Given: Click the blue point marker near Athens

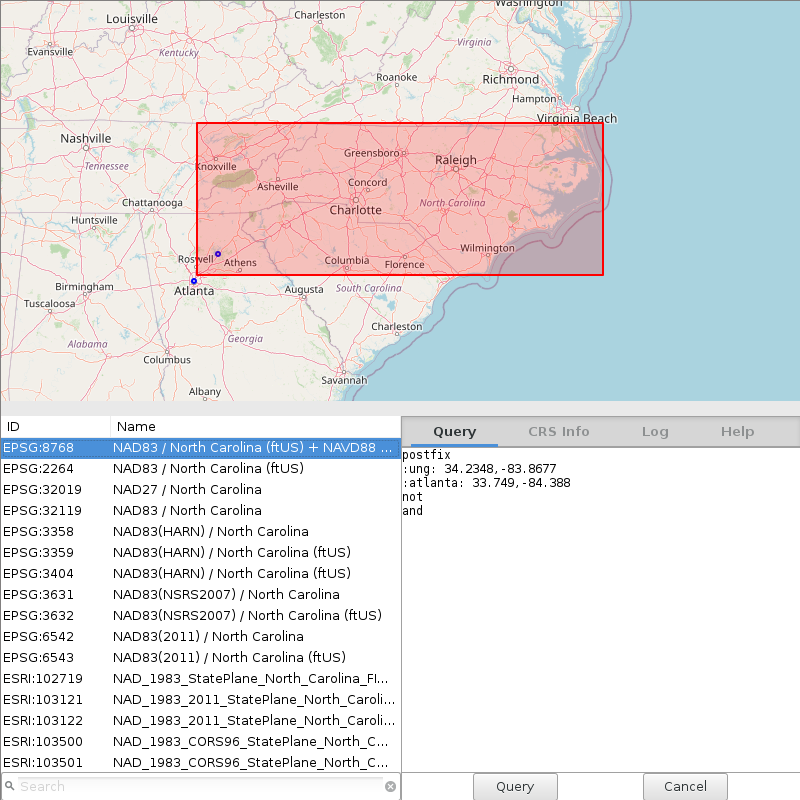Looking at the screenshot, I should (218, 254).
